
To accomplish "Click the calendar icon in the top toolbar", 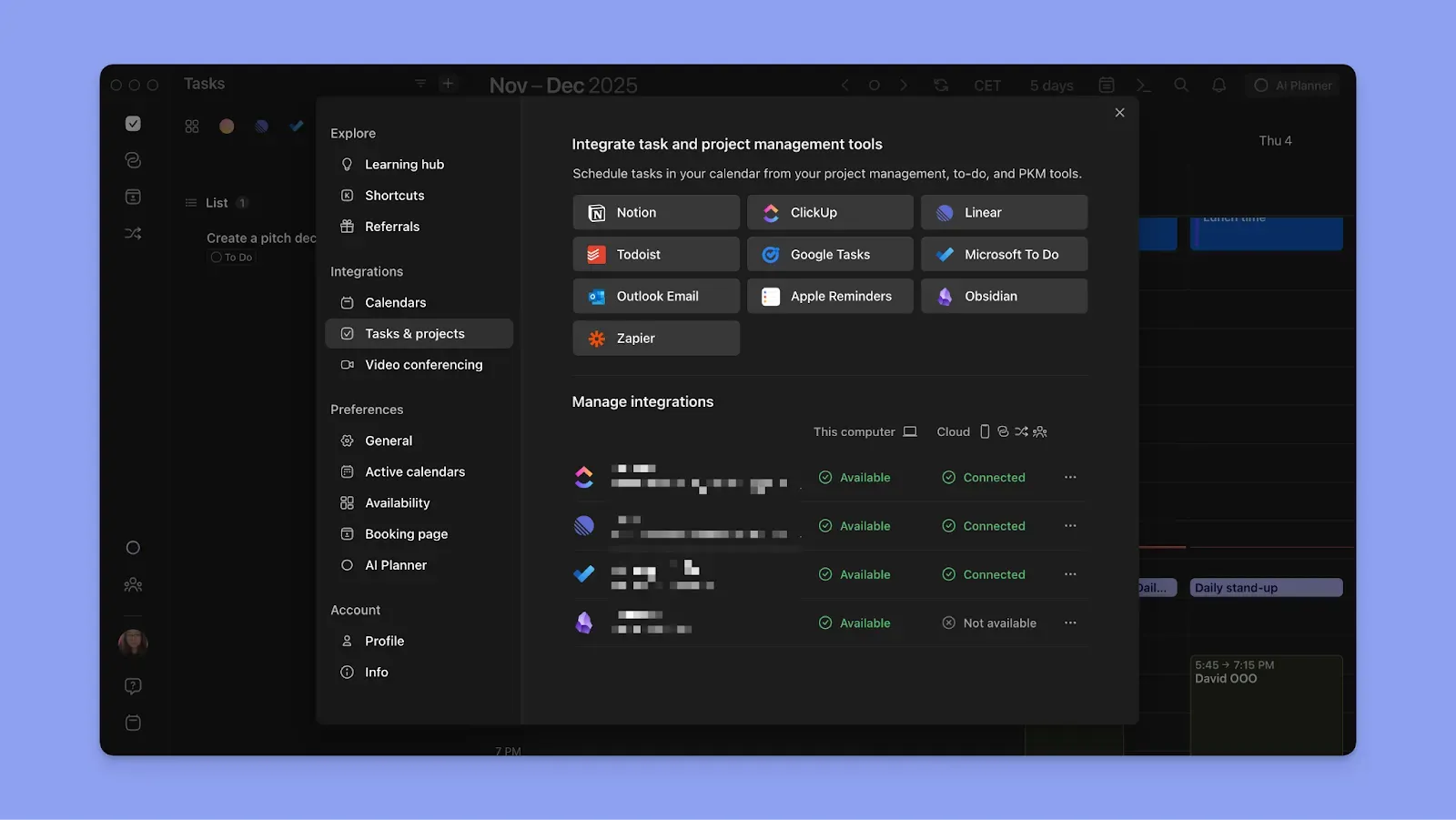I will 1106,85.
